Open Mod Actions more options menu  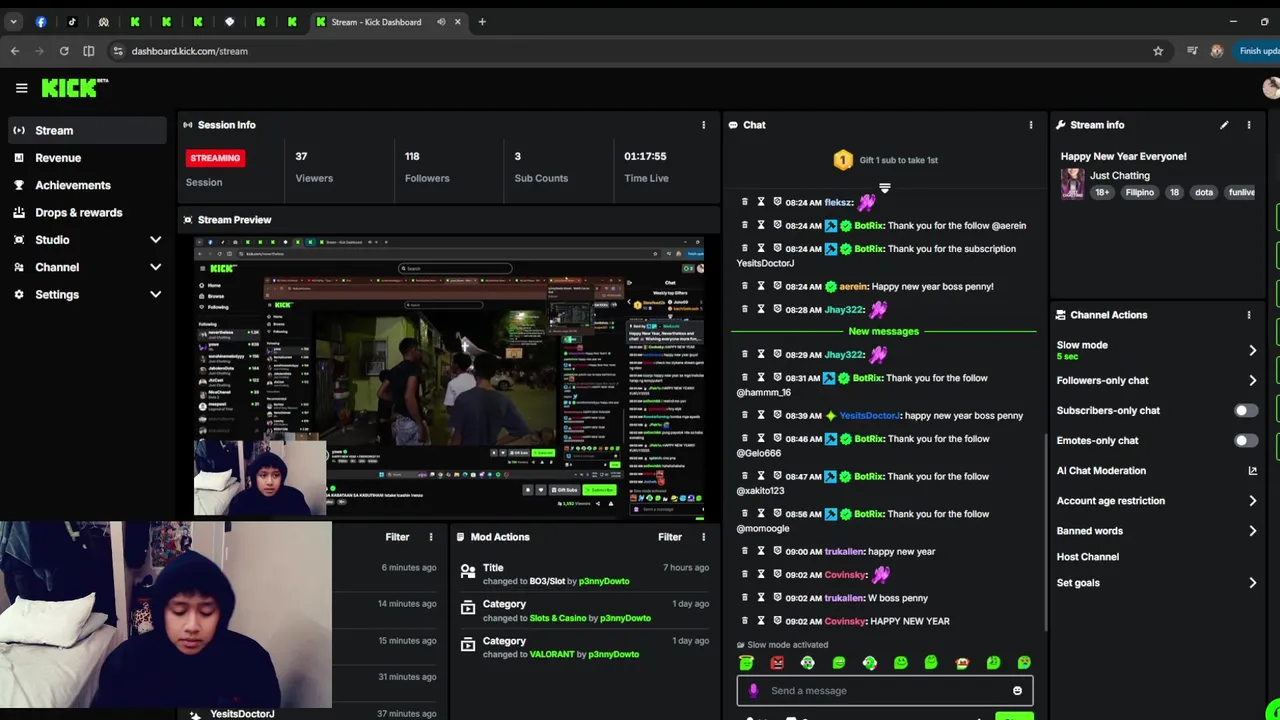point(703,537)
